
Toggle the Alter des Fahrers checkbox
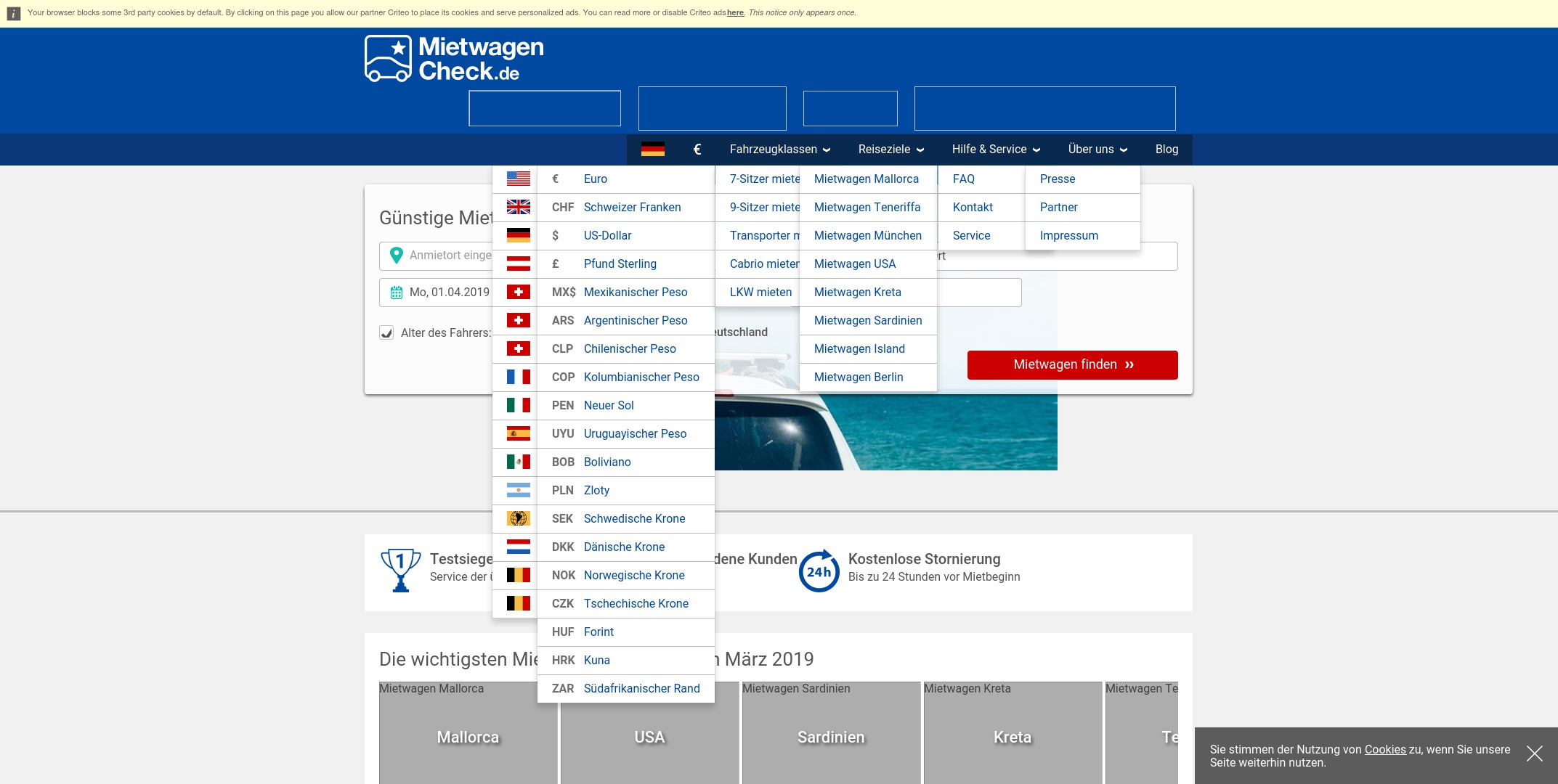point(386,332)
